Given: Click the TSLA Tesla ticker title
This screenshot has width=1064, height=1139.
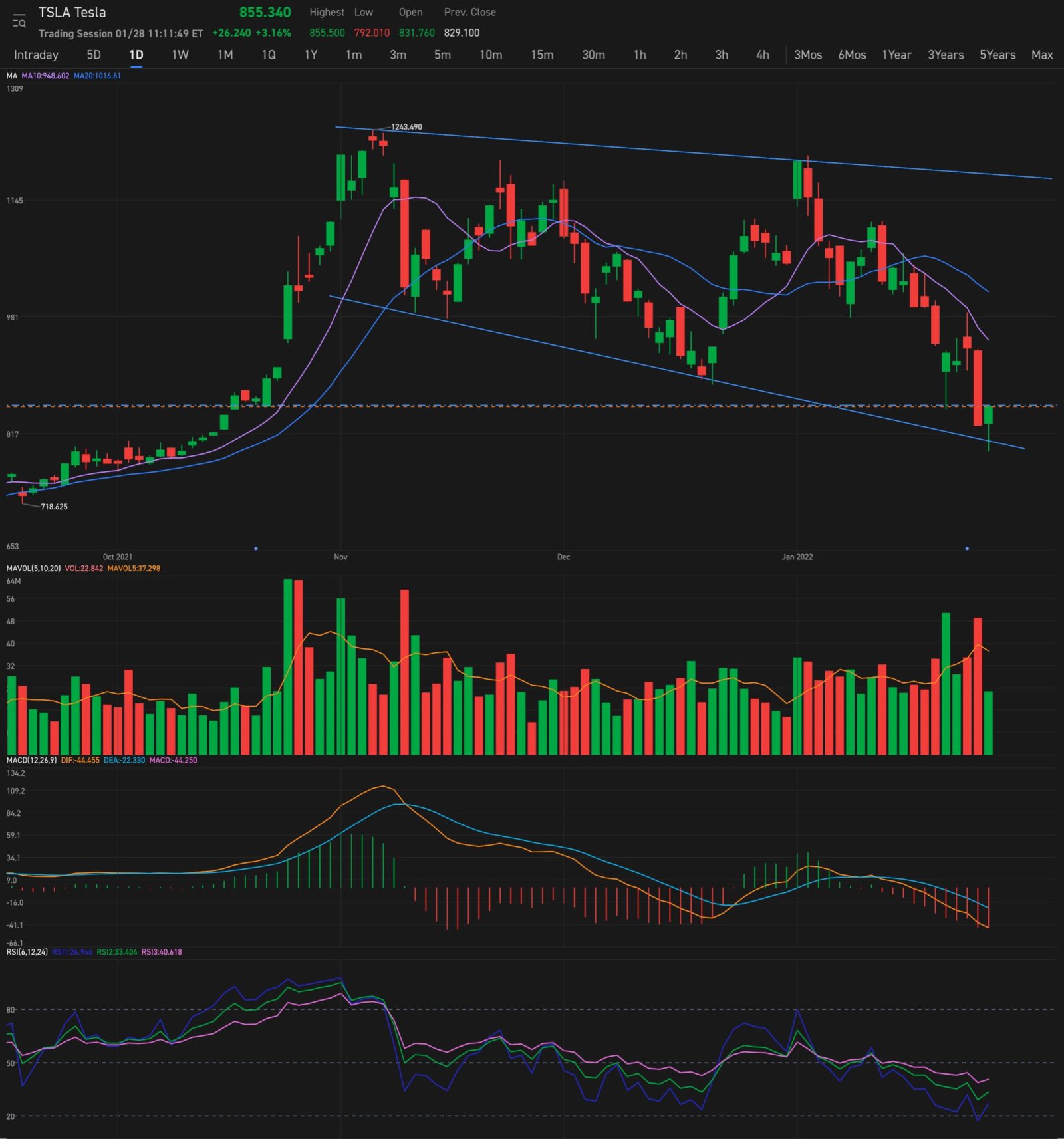Looking at the screenshot, I should pyautogui.click(x=72, y=13).
